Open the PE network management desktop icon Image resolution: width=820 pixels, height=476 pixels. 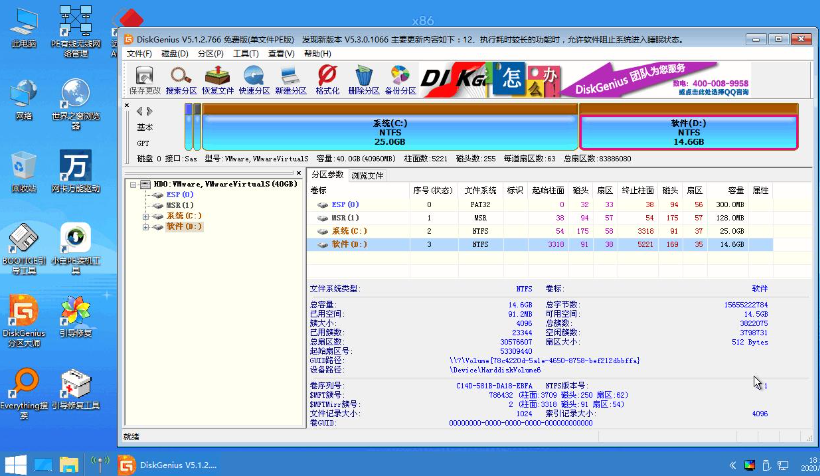(76, 30)
